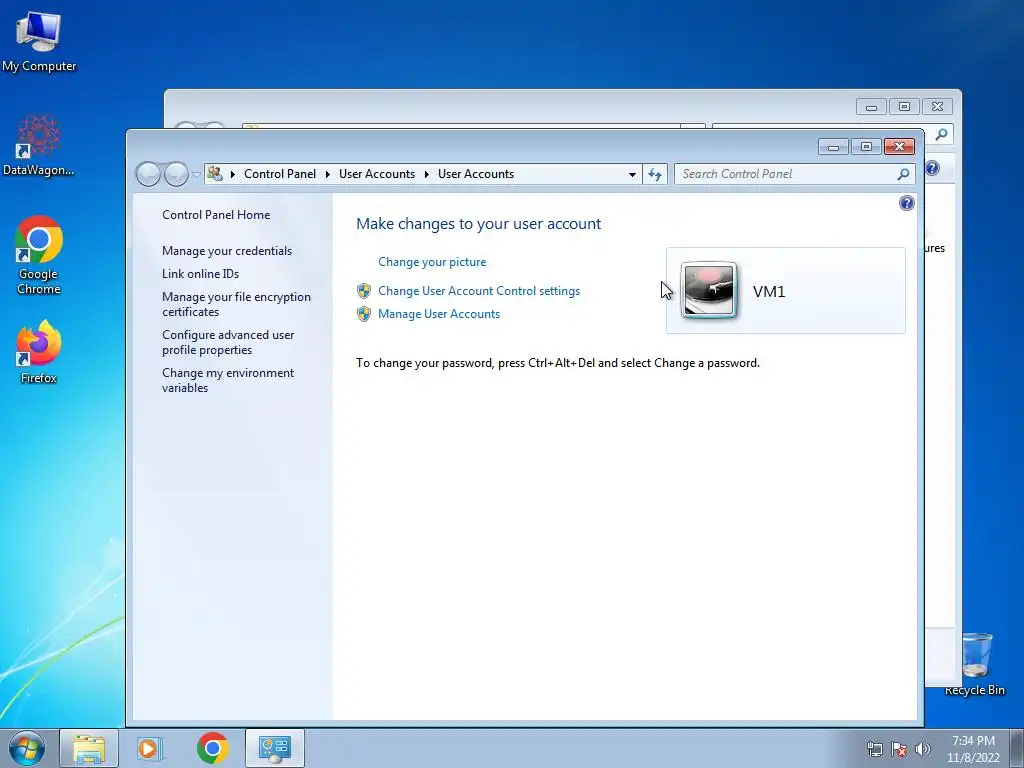Click the Manage User Accounts link
1024x768 pixels.
439,314
